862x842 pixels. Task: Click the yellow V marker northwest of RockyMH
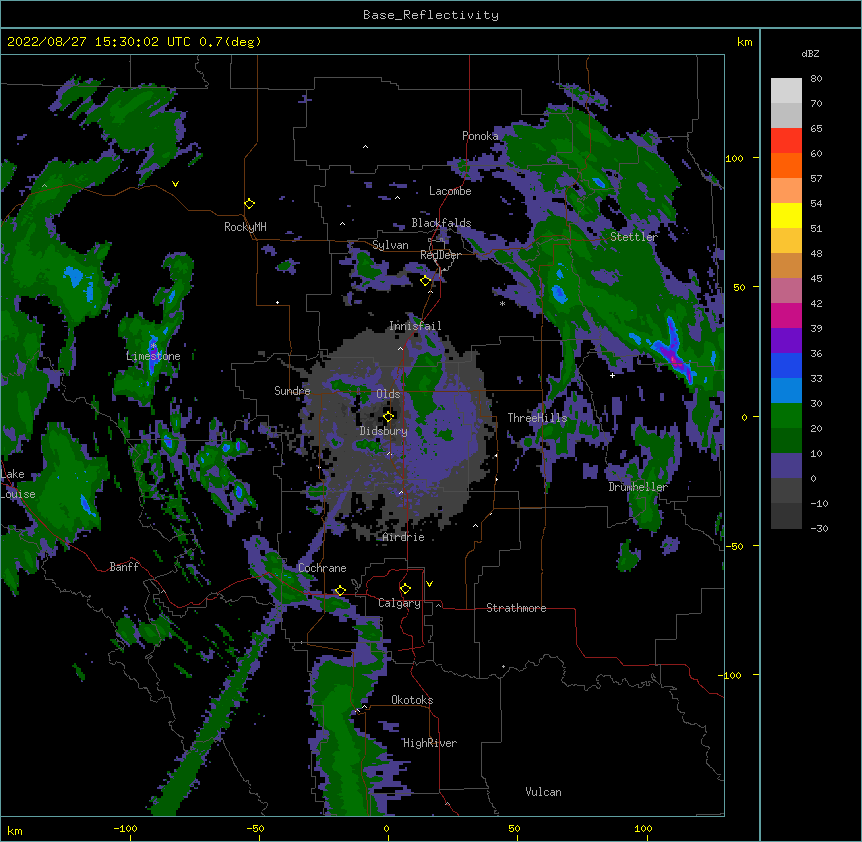175,184
